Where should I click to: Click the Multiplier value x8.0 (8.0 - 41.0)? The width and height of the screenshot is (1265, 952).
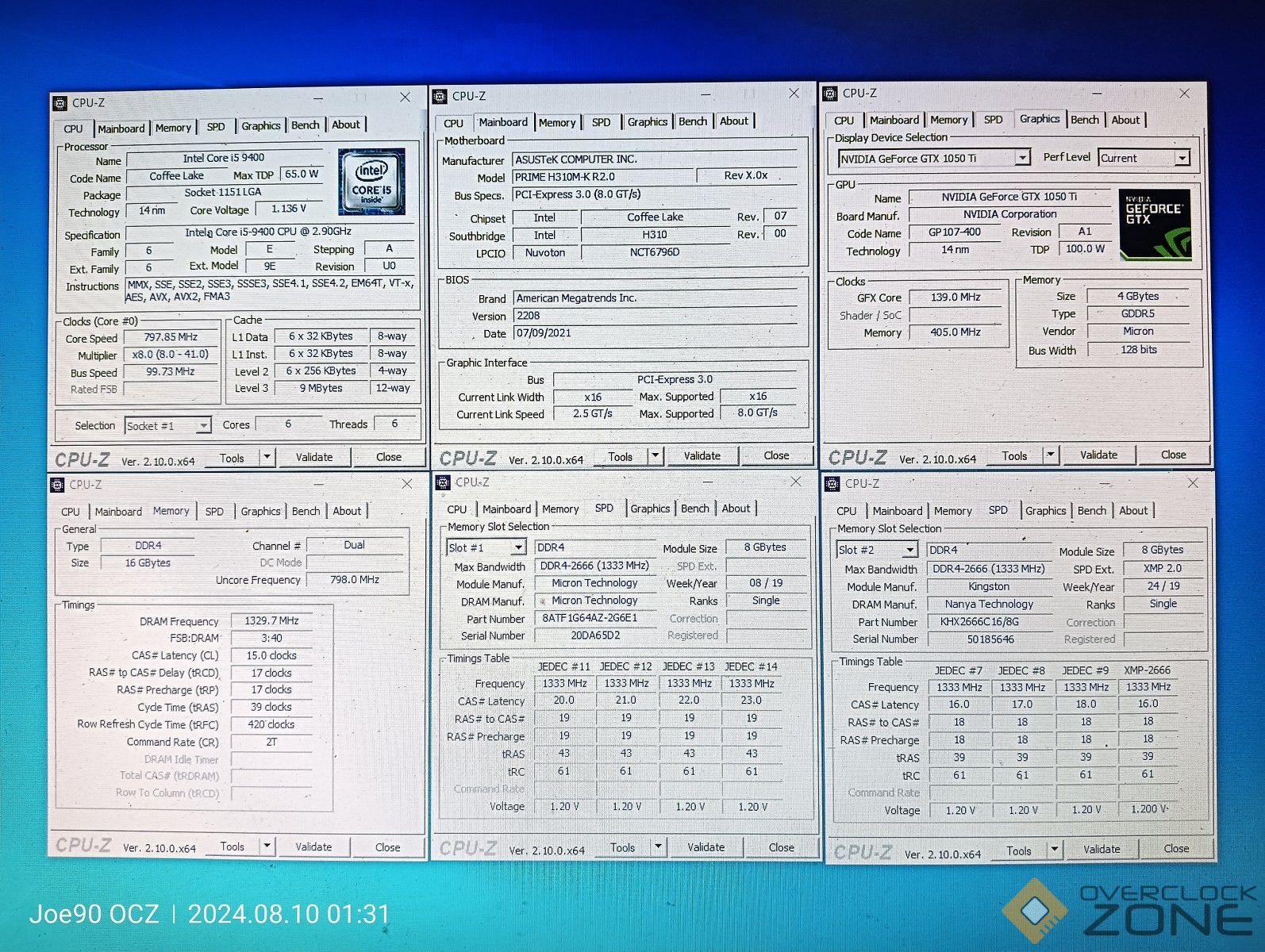(171, 355)
